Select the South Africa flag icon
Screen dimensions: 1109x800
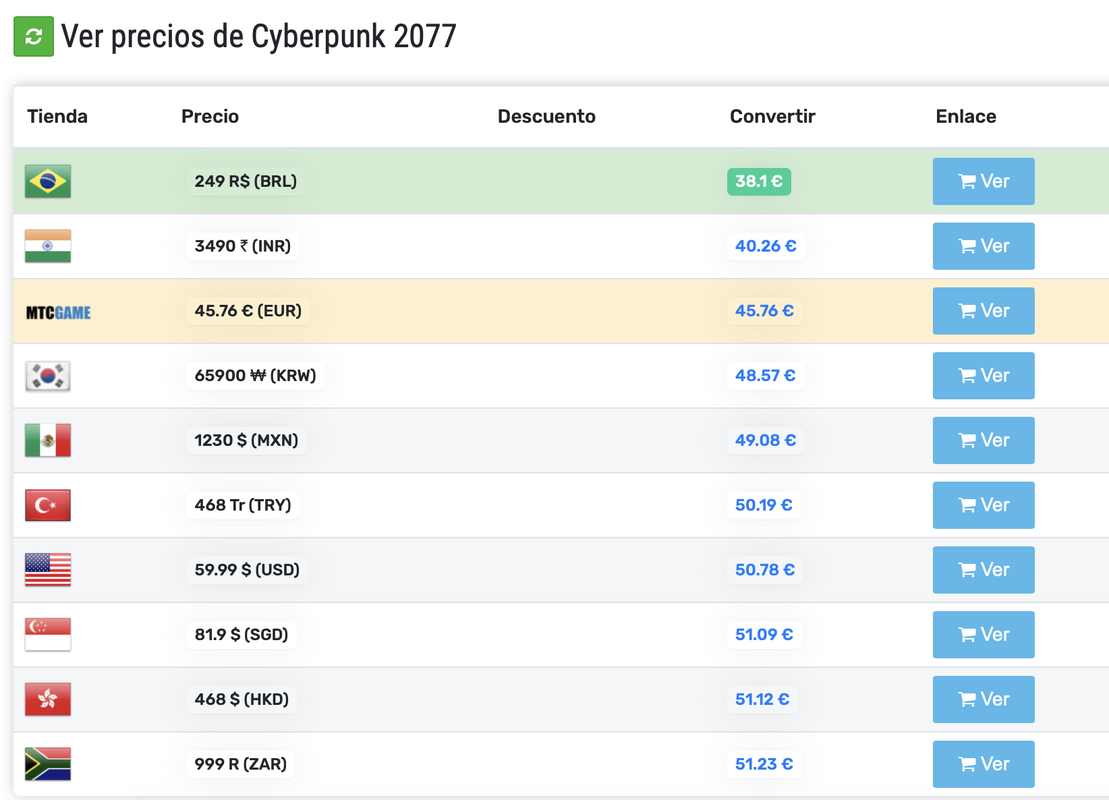(47, 764)
